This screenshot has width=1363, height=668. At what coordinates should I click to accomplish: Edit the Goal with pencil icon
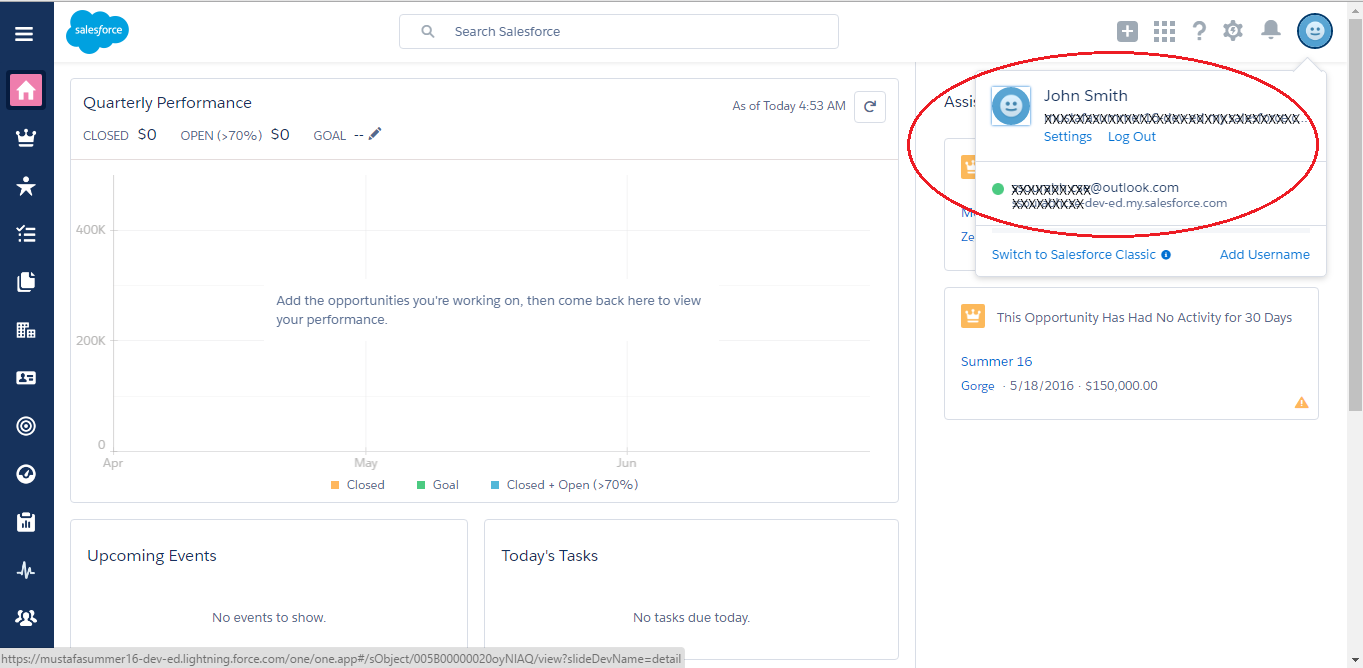[375, 134]
